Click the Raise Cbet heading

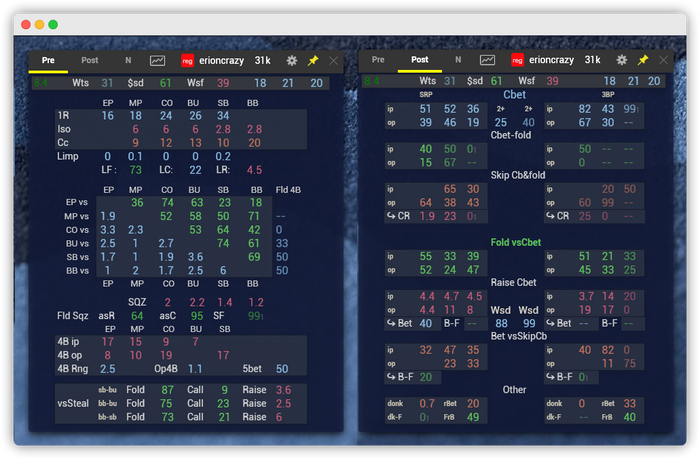[513, 282]
